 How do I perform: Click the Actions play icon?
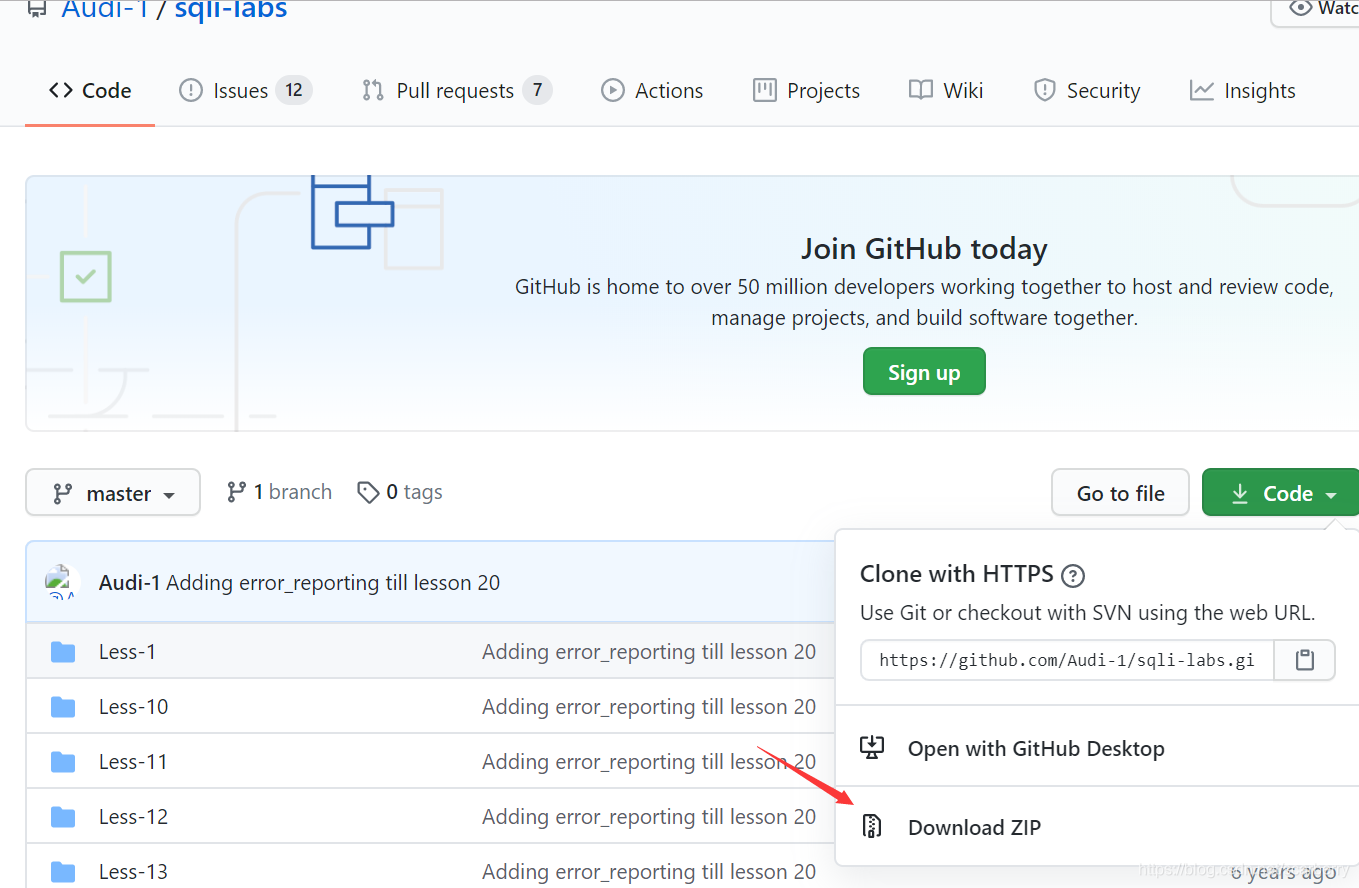coord(612,91)
